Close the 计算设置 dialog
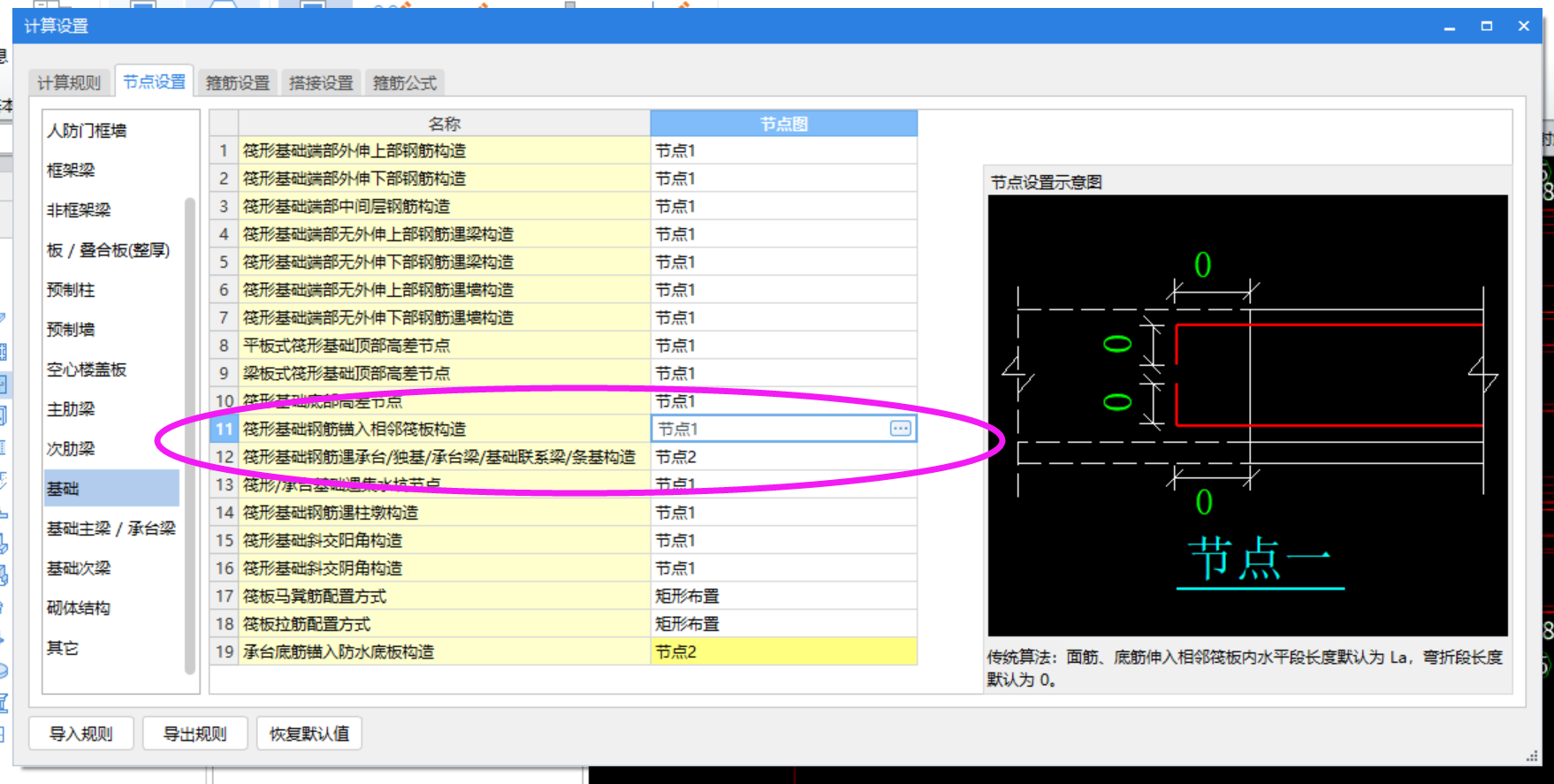The width and height of the screenshot is (1554, 784). tap(1524, 26)
